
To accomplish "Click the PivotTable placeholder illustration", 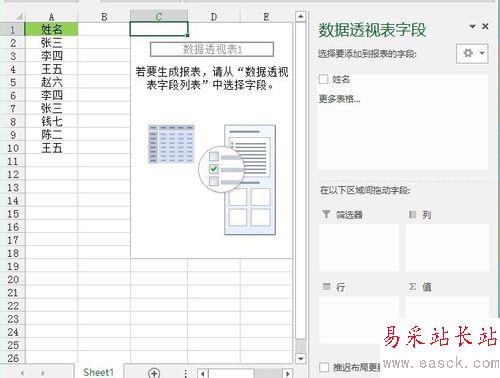I will tap(212, 180).
